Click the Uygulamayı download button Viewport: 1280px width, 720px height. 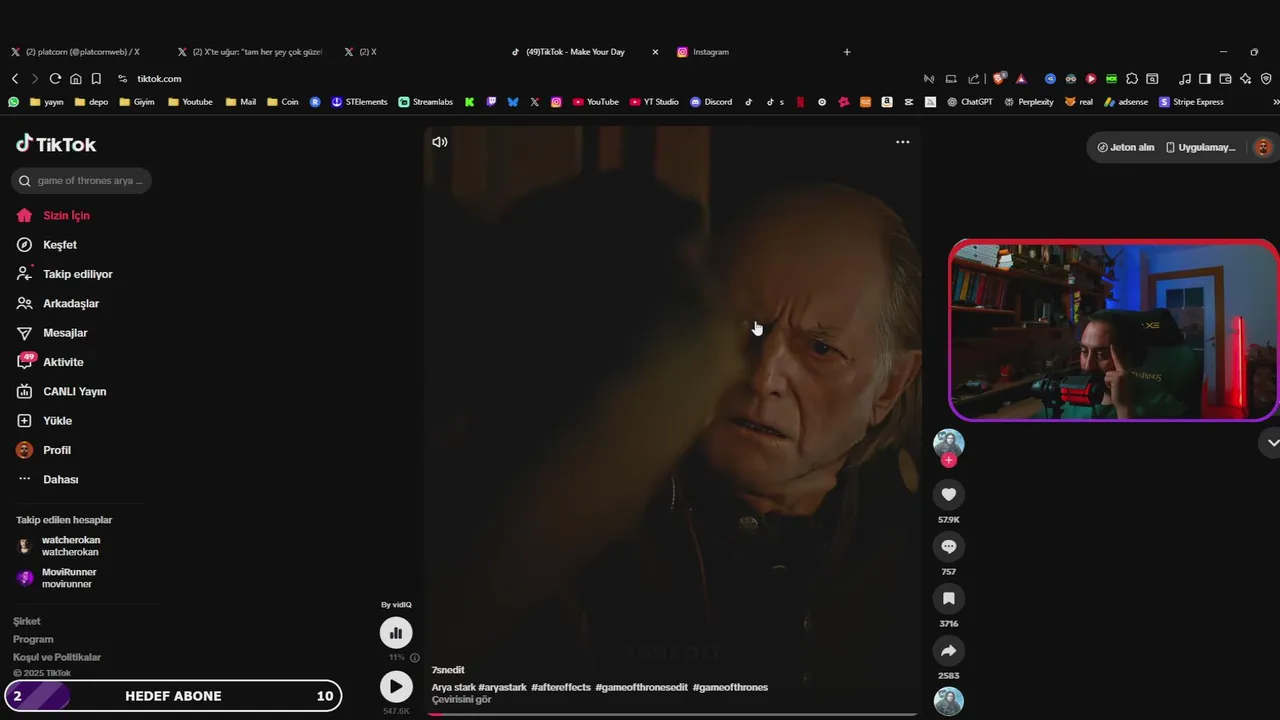coord(1200,147)
